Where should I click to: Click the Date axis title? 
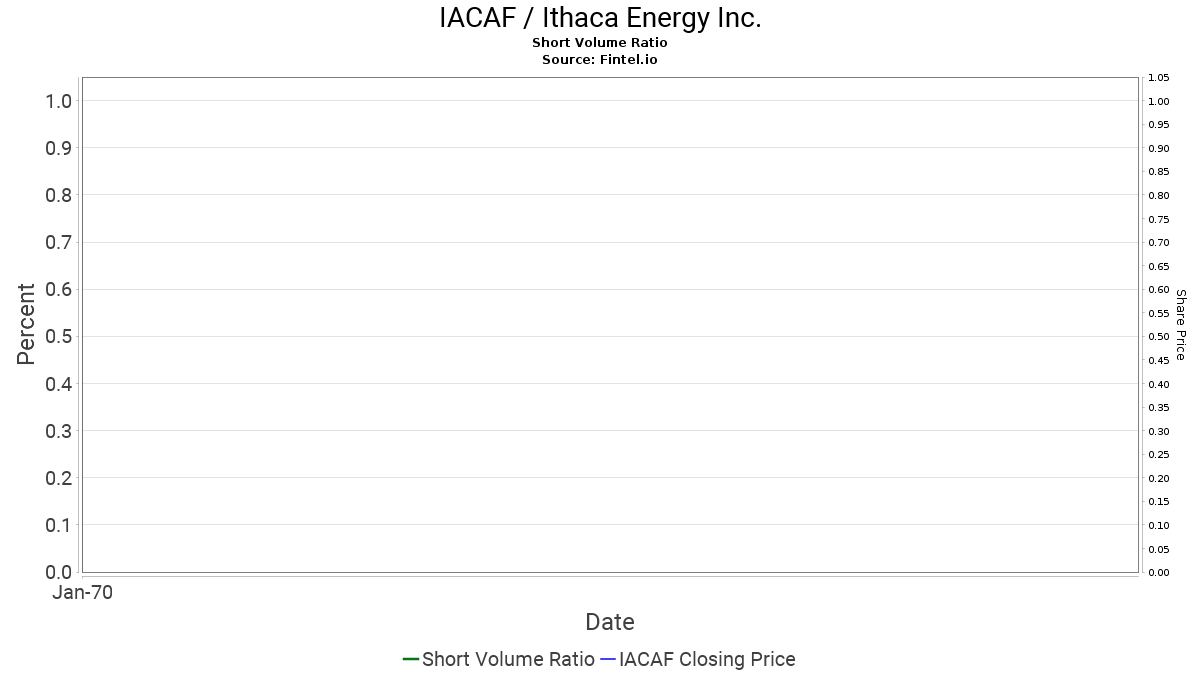(610, 622)
